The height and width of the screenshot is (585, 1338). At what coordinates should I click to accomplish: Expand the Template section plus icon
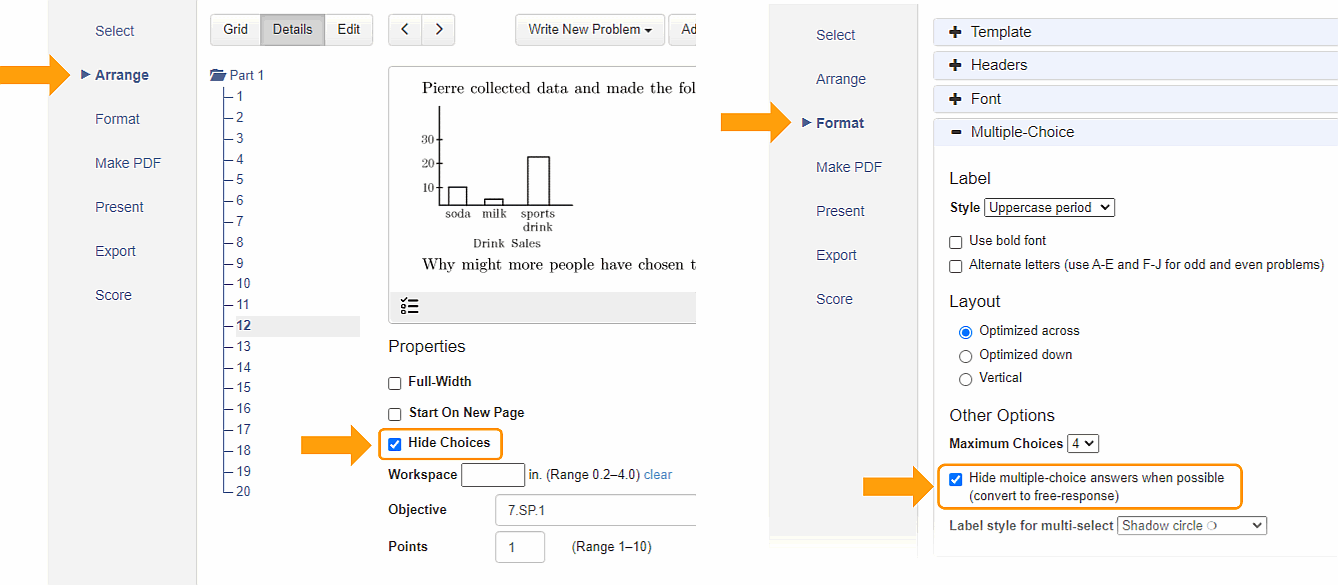955,32
